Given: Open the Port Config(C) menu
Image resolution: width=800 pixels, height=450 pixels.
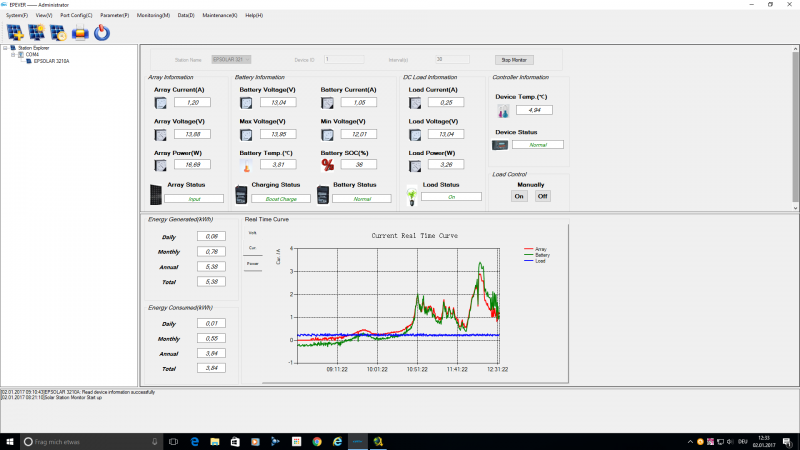Looking at the screenshot, I should click(x=76, y=15).
